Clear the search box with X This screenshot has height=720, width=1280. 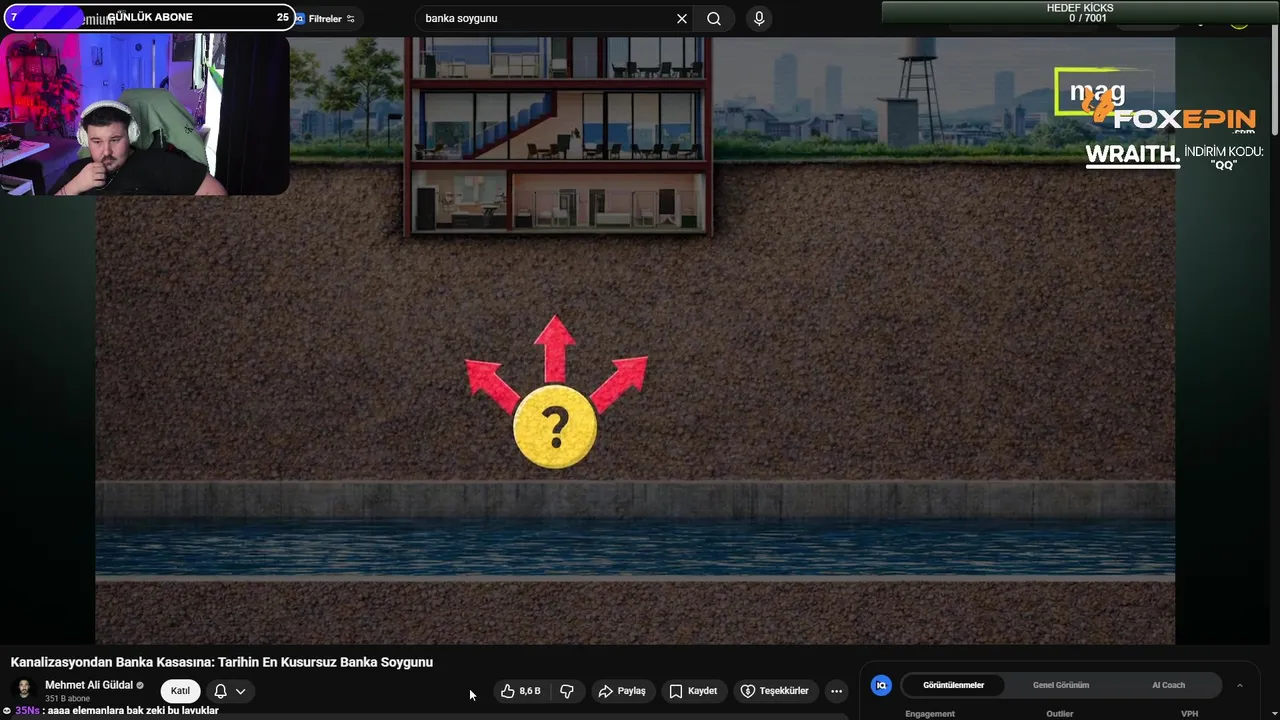click(x=682, y=18)
